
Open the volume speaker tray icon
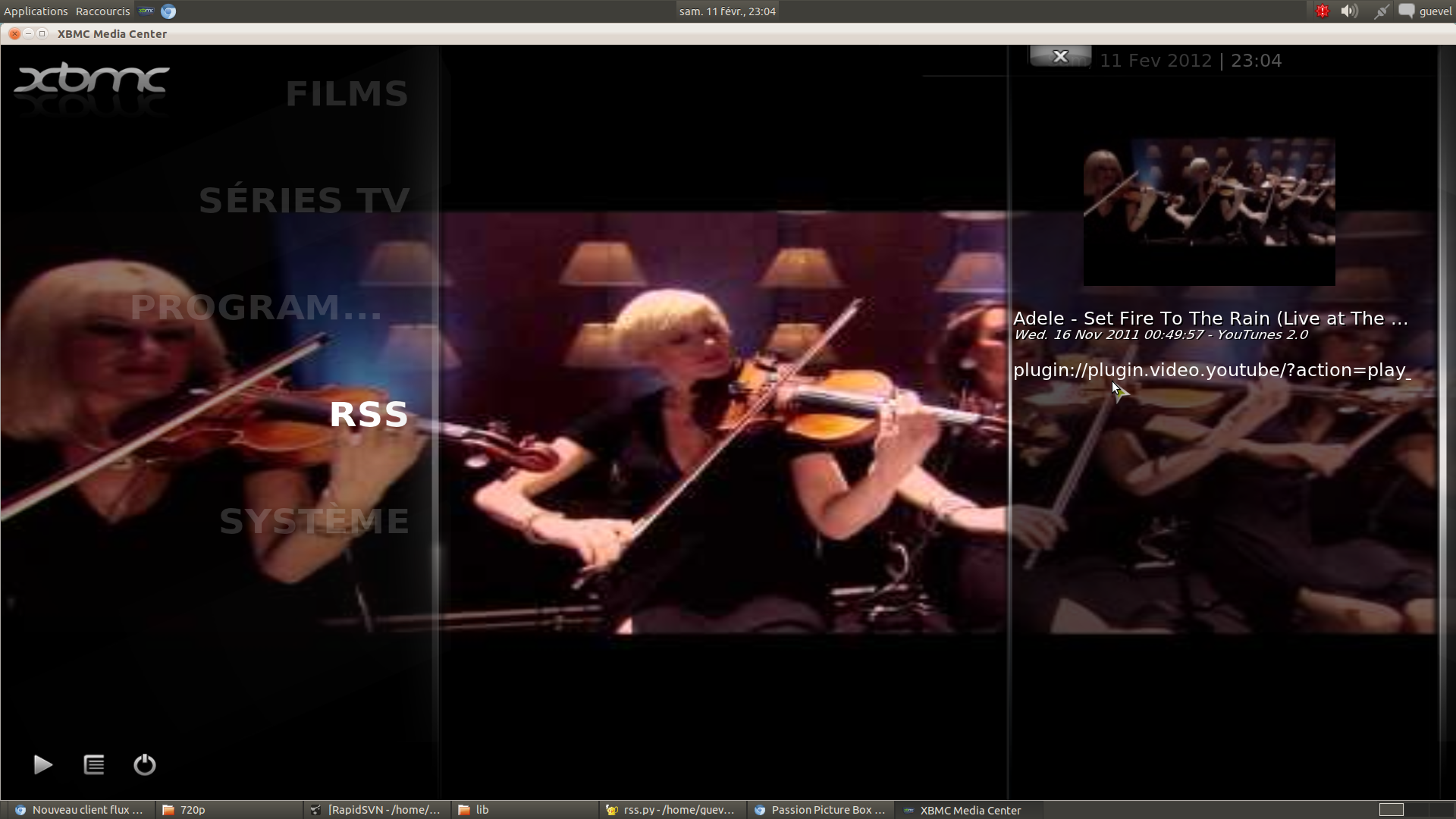[x=1349, y=11]
